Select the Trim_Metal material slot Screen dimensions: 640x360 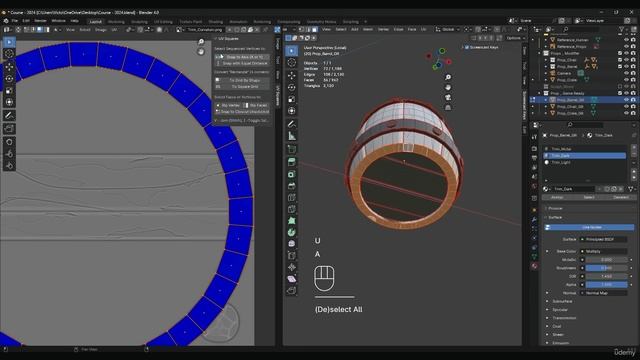584,149
